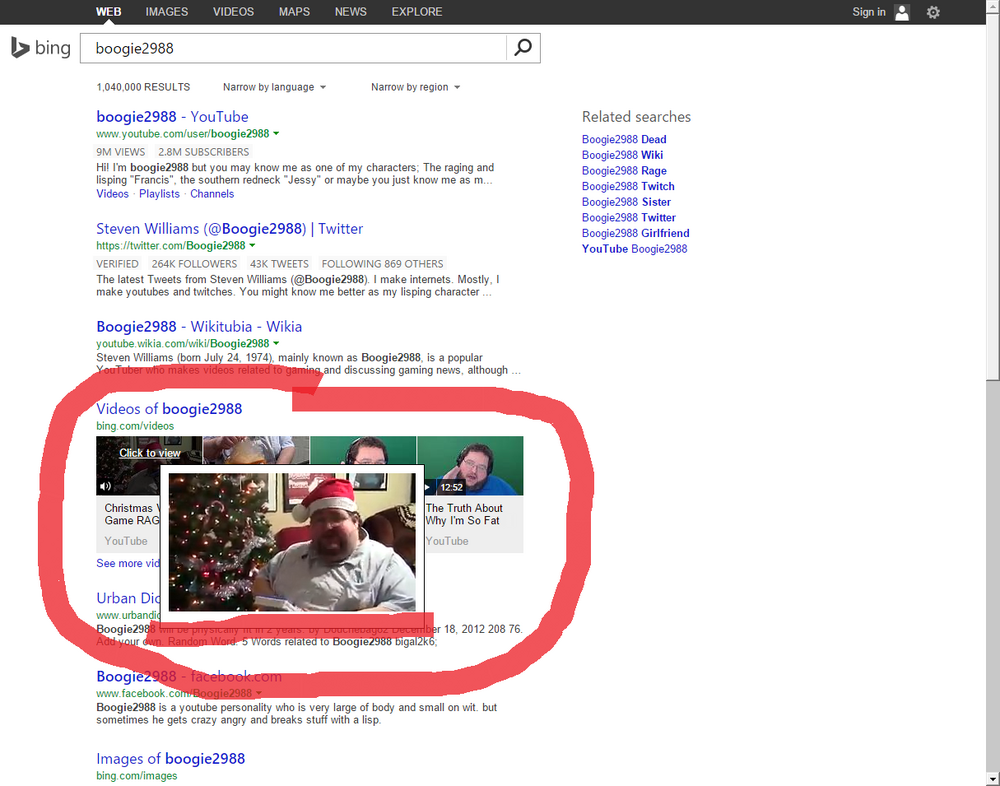The height and width of the screenshot is (786, 1000).
Task: Open dropdown arrow beside twitter.com/Boogie2988 URL
Action: [x=253, y=246]
